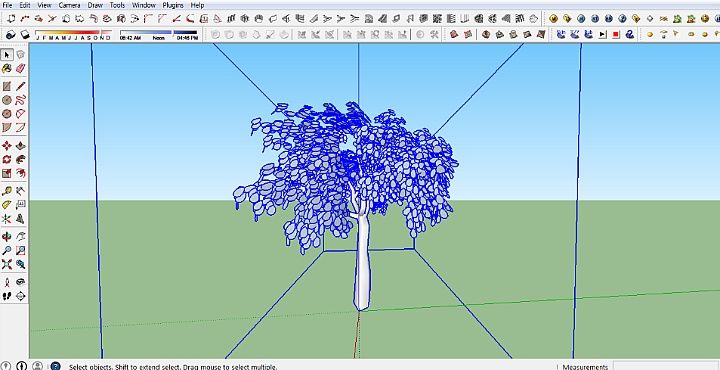Screen dimensions: 720x370
Task: Select the Pan hand tool
Action: 20,237
